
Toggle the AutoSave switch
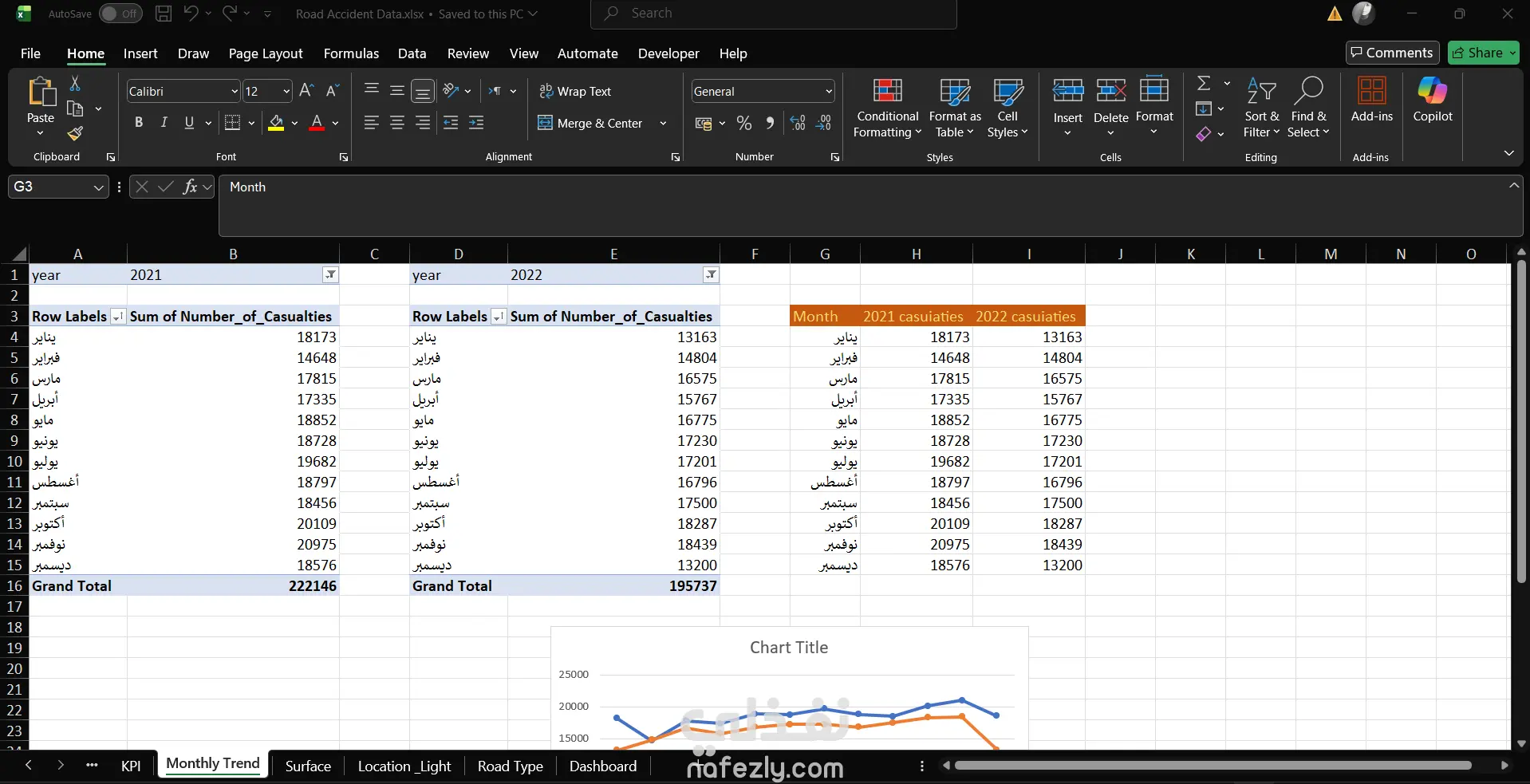click(x=120, y=14)
